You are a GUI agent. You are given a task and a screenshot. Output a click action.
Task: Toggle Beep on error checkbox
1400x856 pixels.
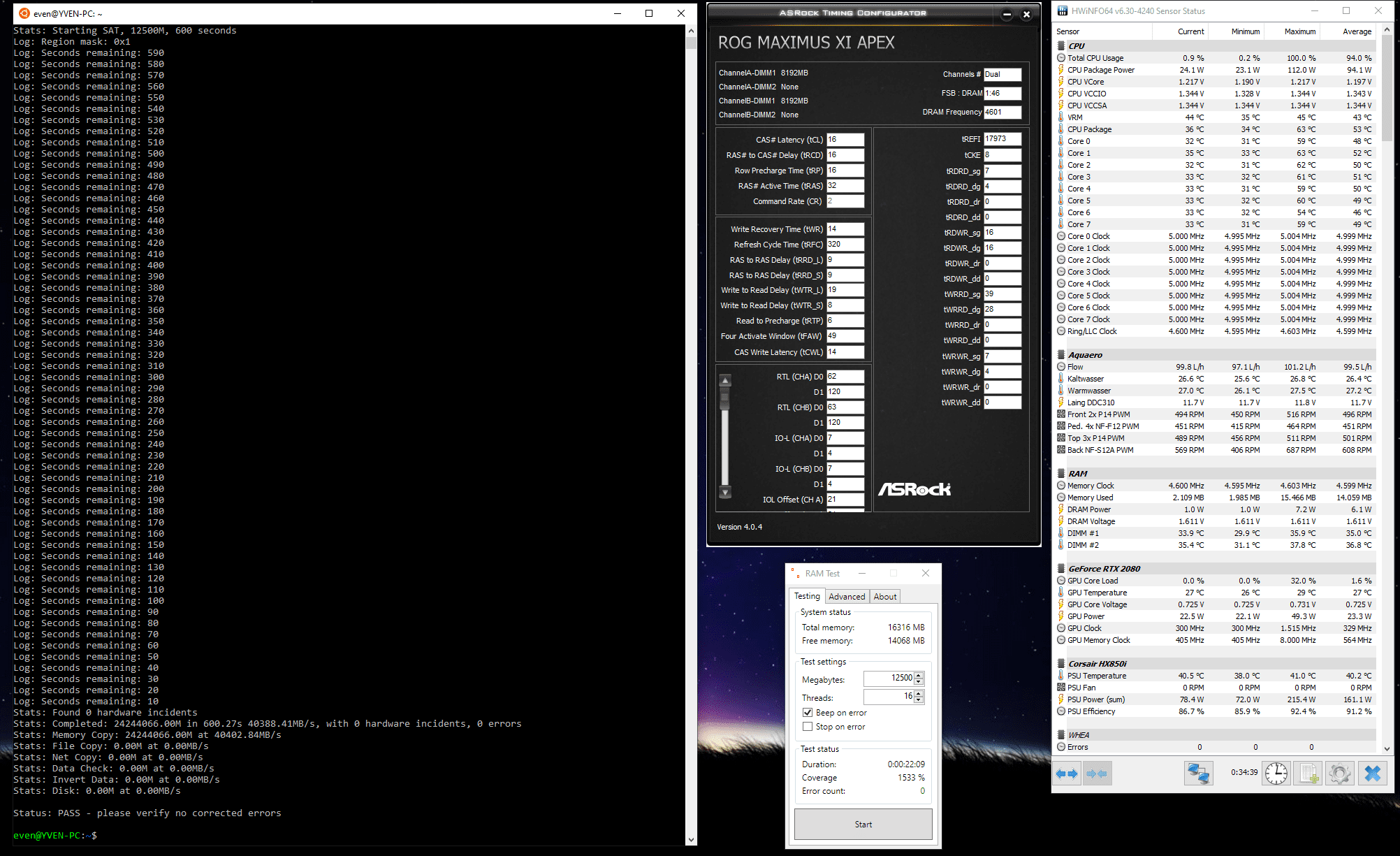click(808, 713)
